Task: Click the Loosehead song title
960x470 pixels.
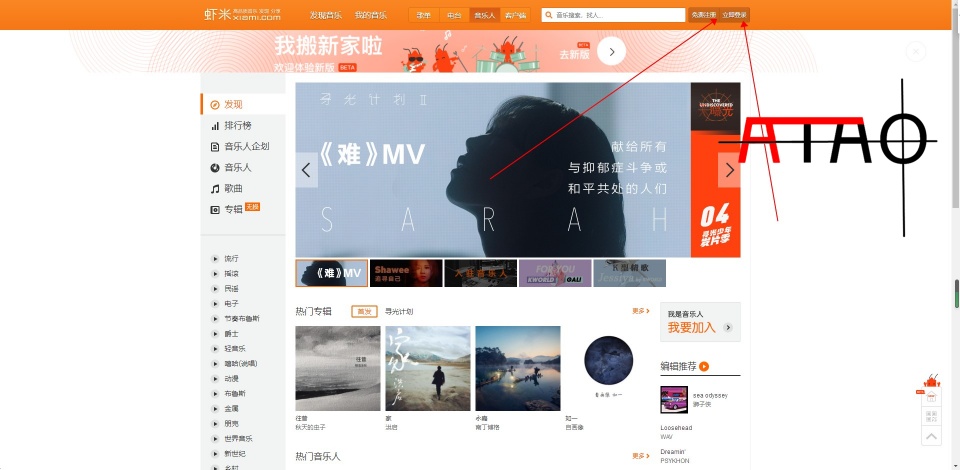Action: tap(676, 428)
